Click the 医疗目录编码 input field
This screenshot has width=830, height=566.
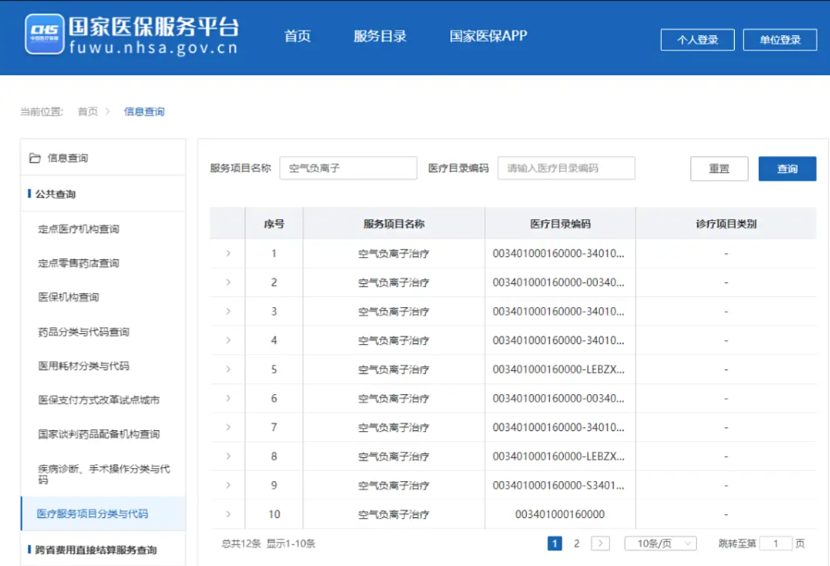(x=566, y=168)
